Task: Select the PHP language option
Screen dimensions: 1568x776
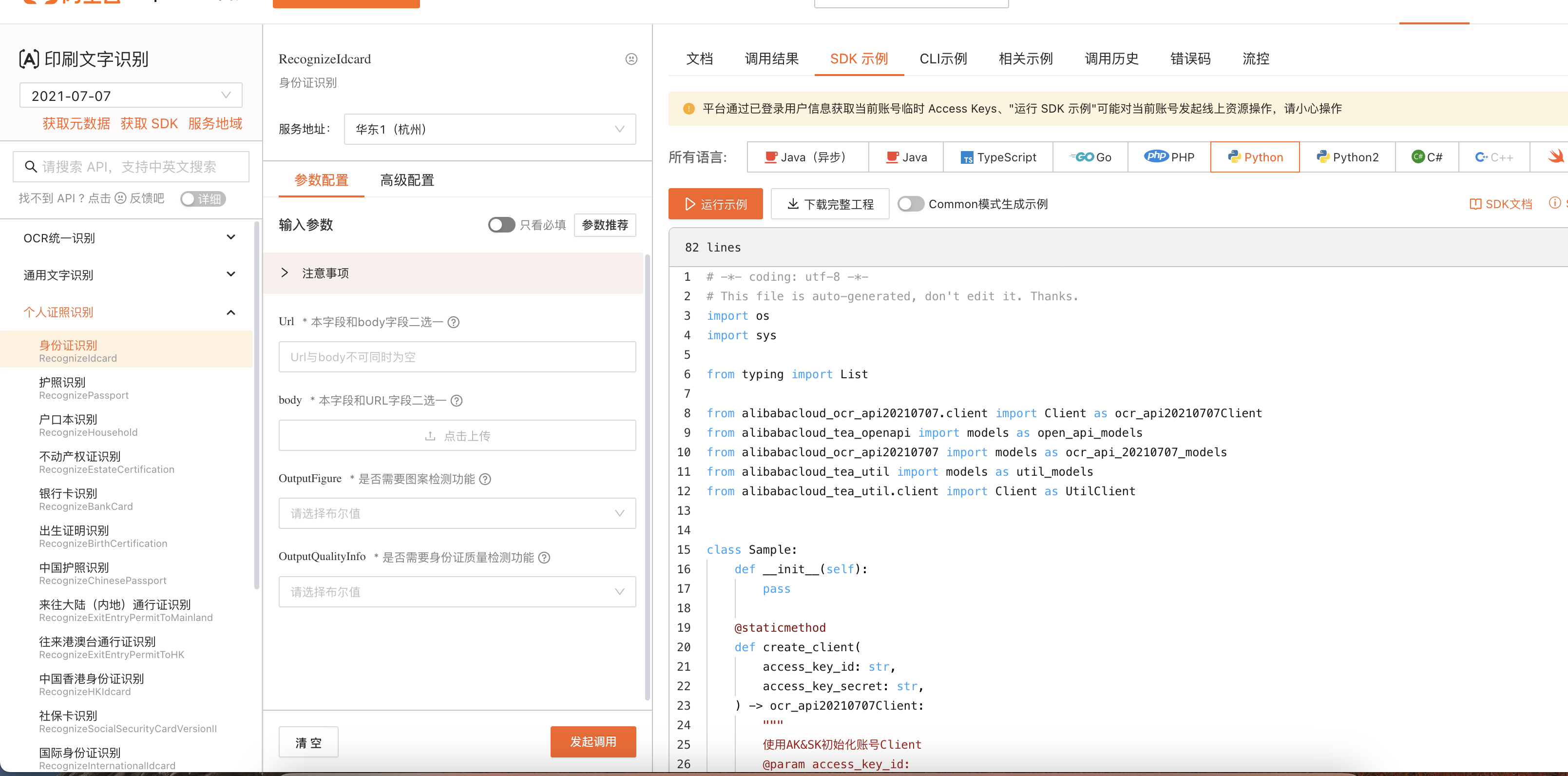Action: [1169, 157]
